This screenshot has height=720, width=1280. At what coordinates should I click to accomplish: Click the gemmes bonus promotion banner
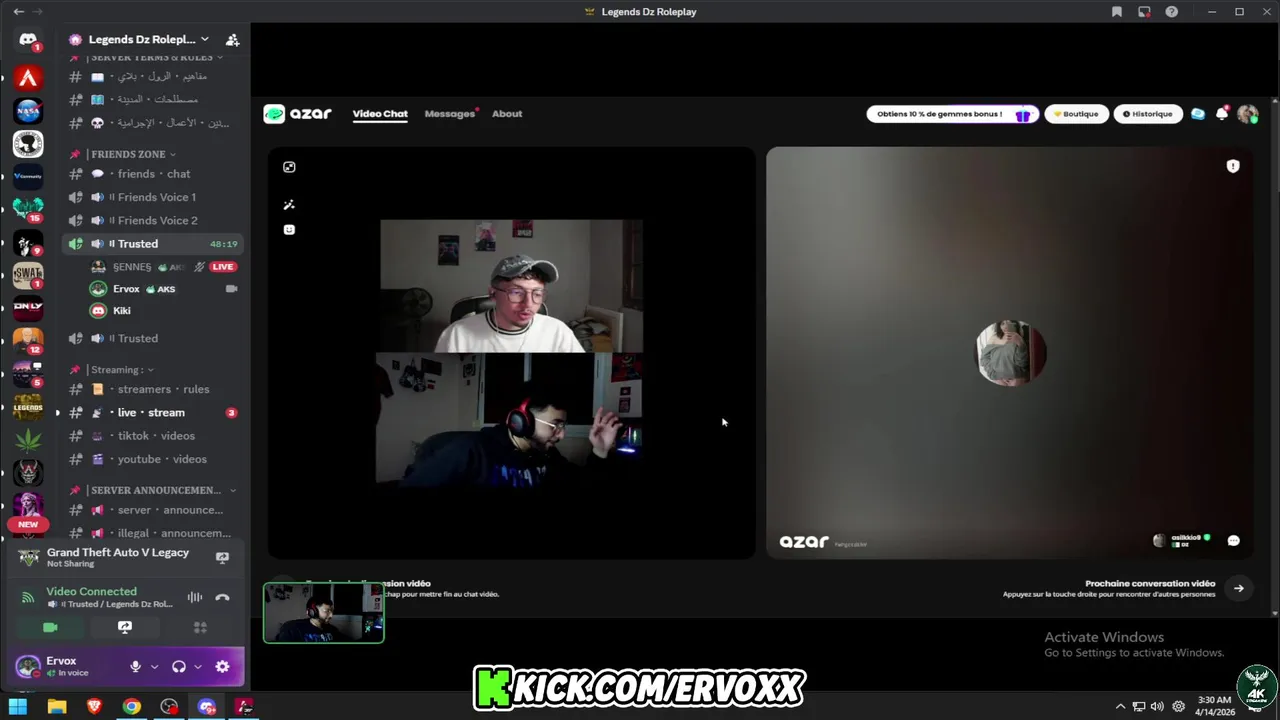coord(952,114)
